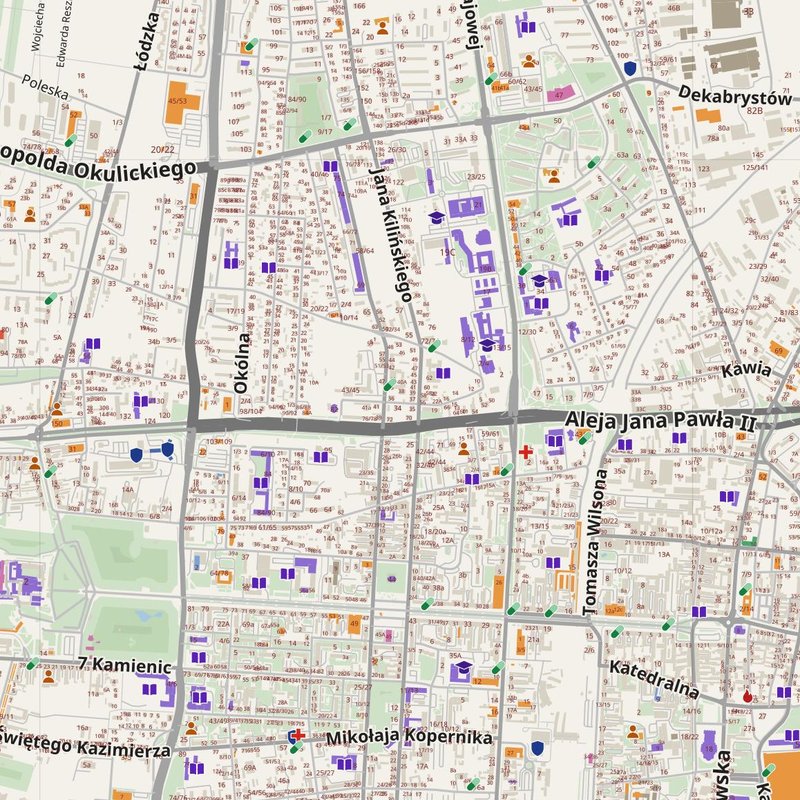Select the graduation cap icon below label 35A
Image resolution: width=800 pixels, height=800 pixels.
(463, 667)
